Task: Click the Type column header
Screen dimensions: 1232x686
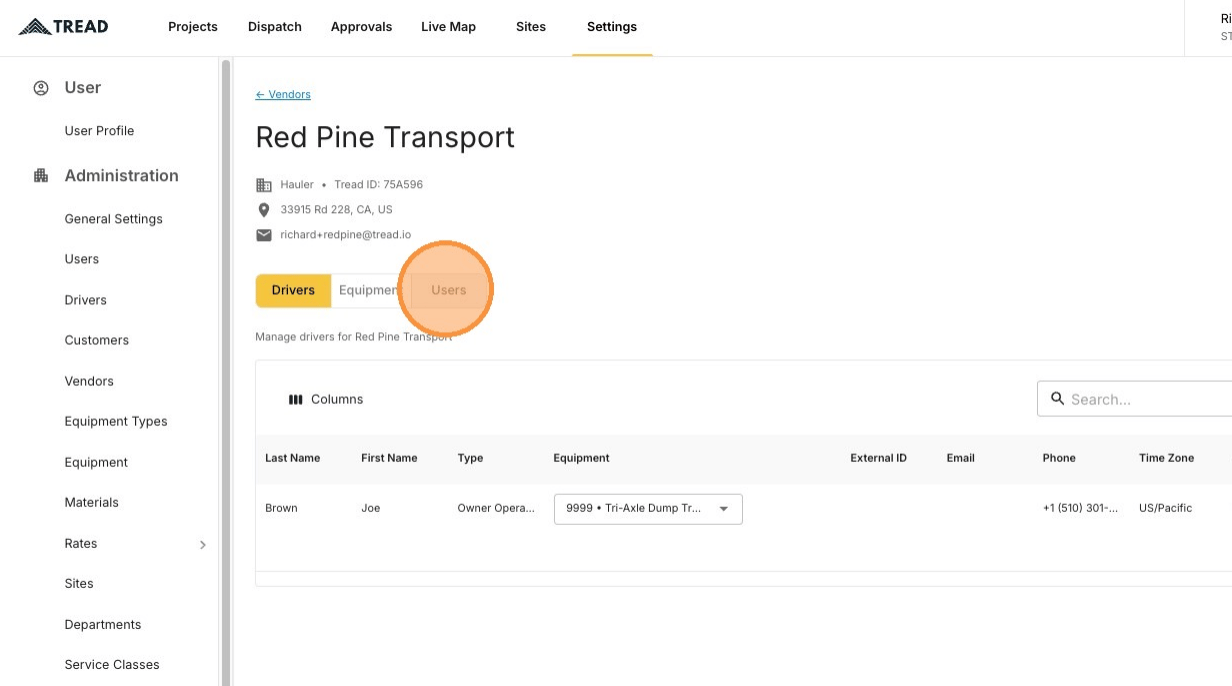Action: 470,458
